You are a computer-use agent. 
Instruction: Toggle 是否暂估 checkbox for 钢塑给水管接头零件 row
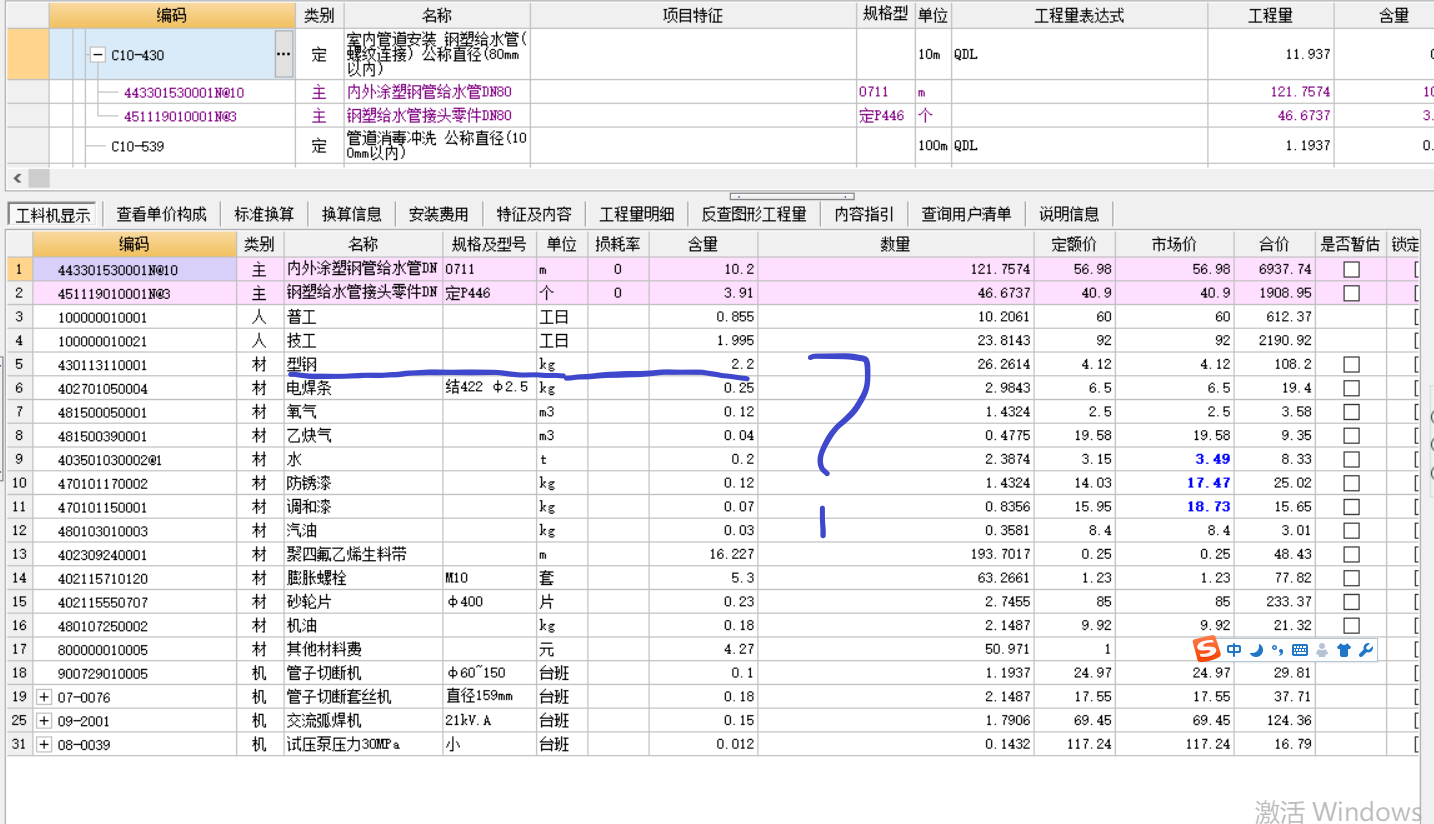coord(1351,293)
